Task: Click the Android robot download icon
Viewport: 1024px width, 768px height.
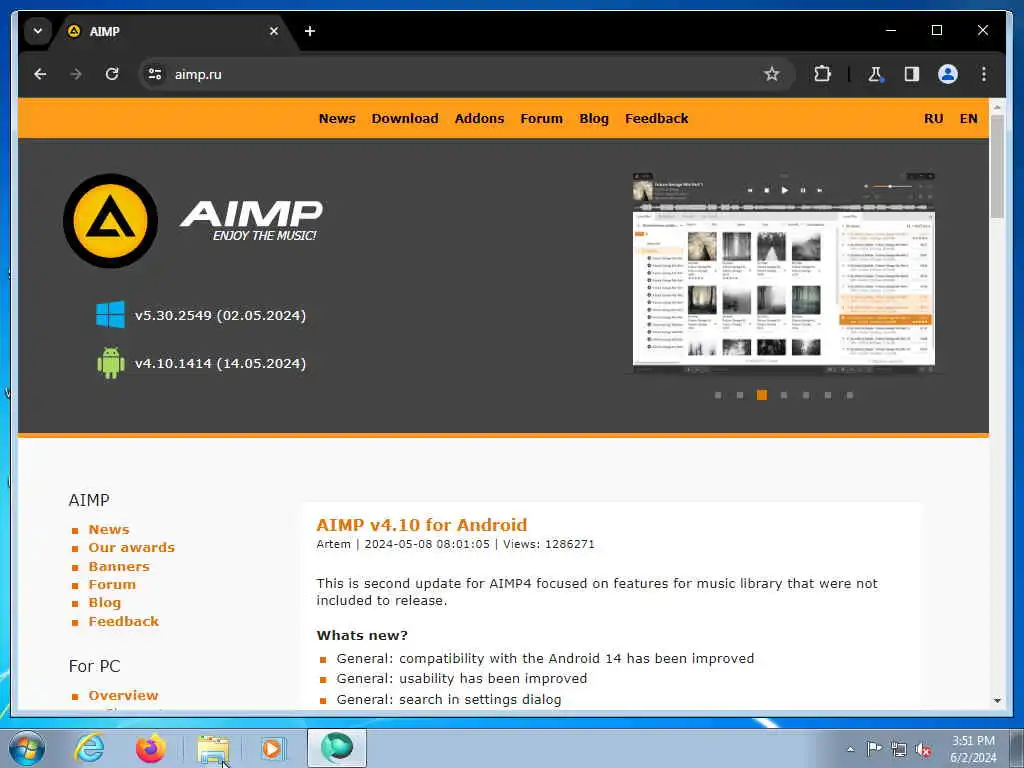Action: (110, 362)
